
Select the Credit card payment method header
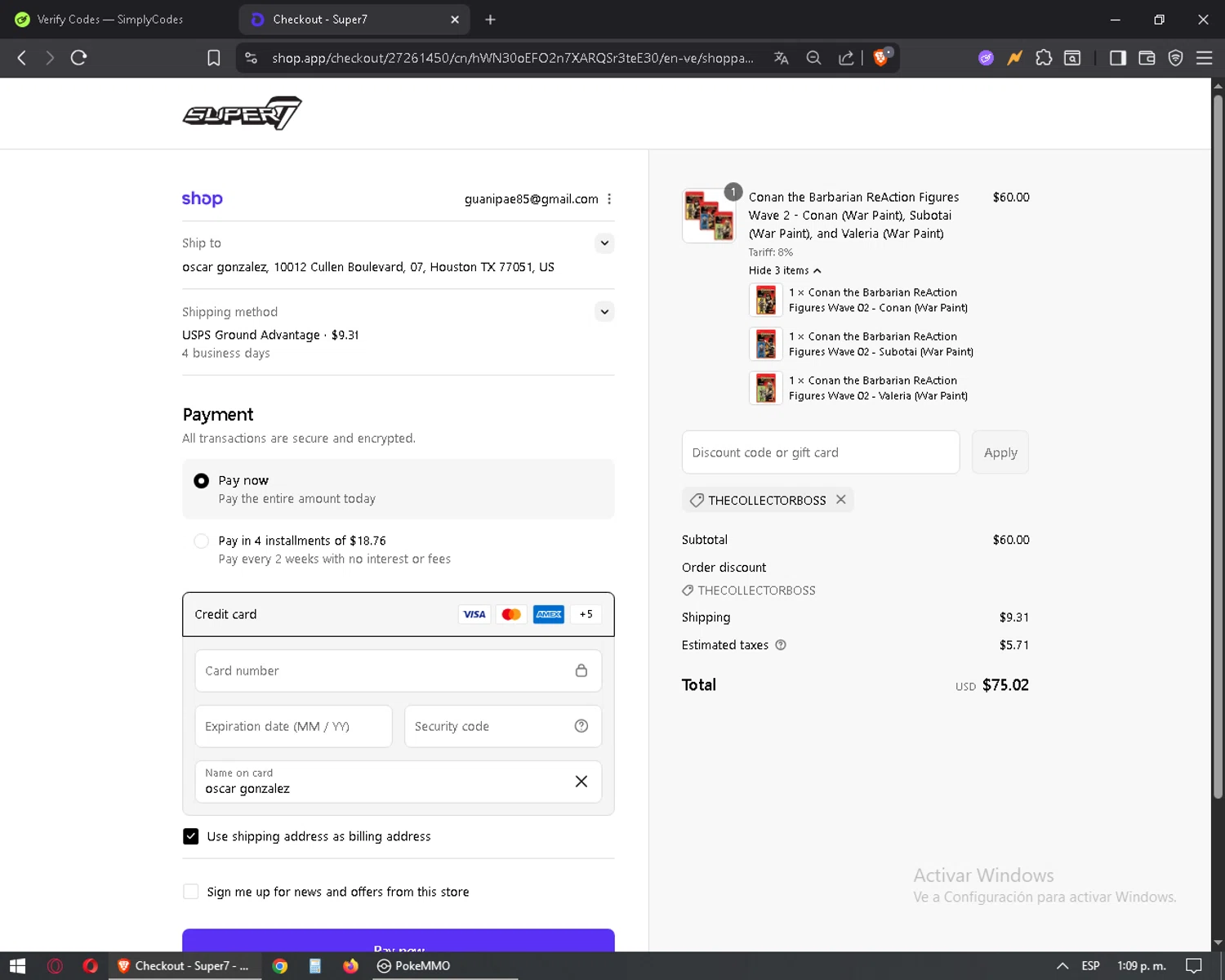coord(399,614)
